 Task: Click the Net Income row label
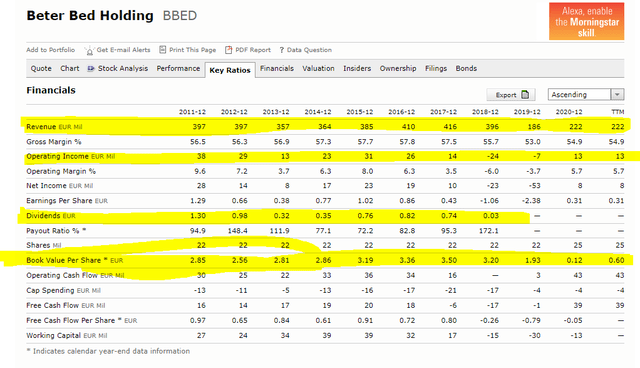[60, 186]
